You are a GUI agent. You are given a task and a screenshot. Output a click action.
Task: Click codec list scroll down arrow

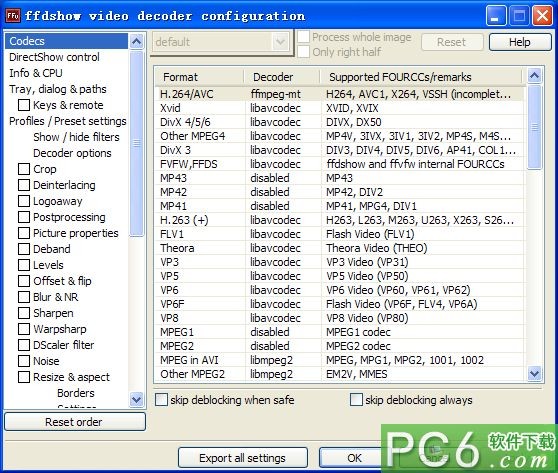click(535, 374)
